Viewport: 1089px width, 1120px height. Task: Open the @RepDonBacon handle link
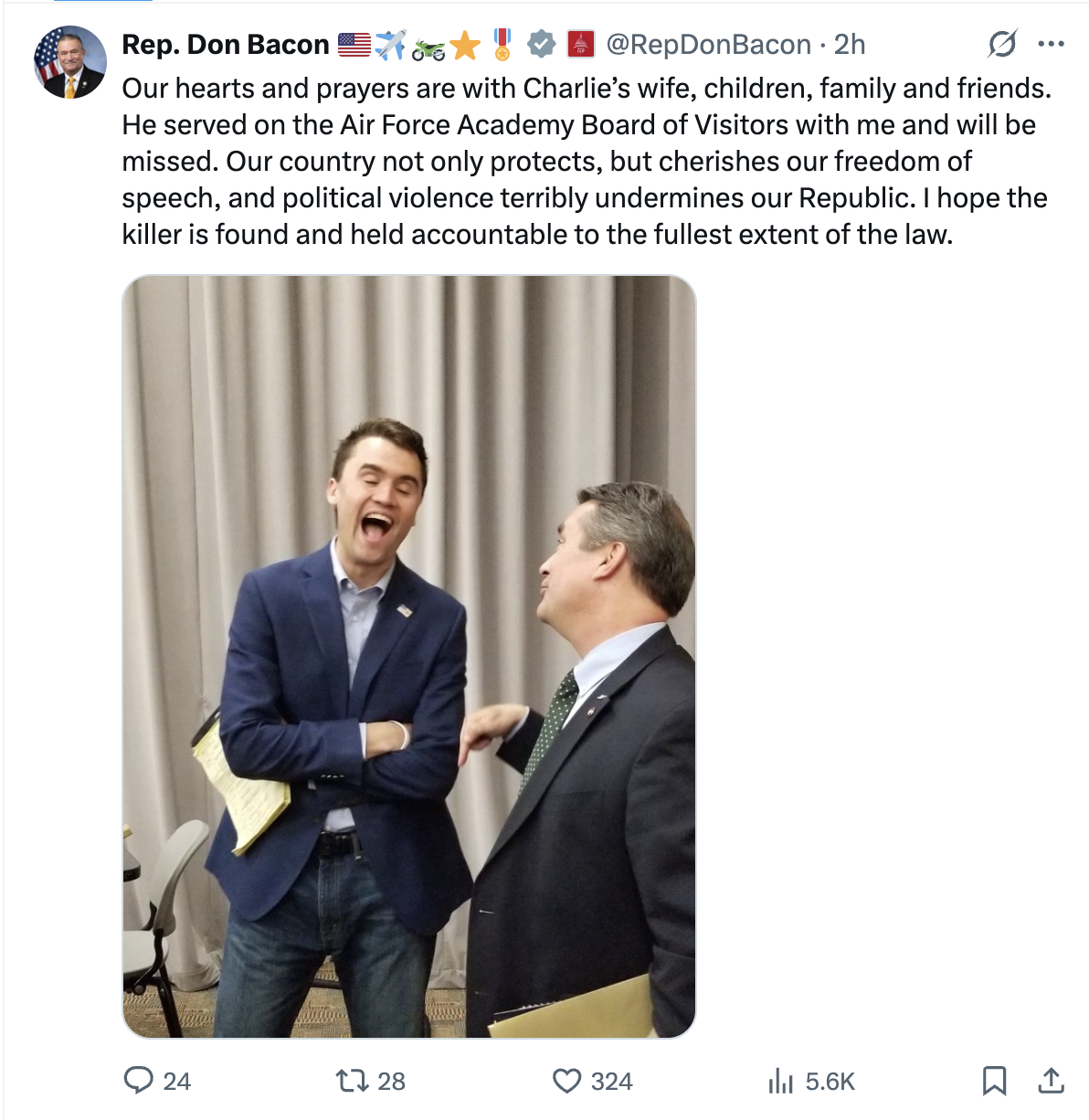tap(708, 44)
